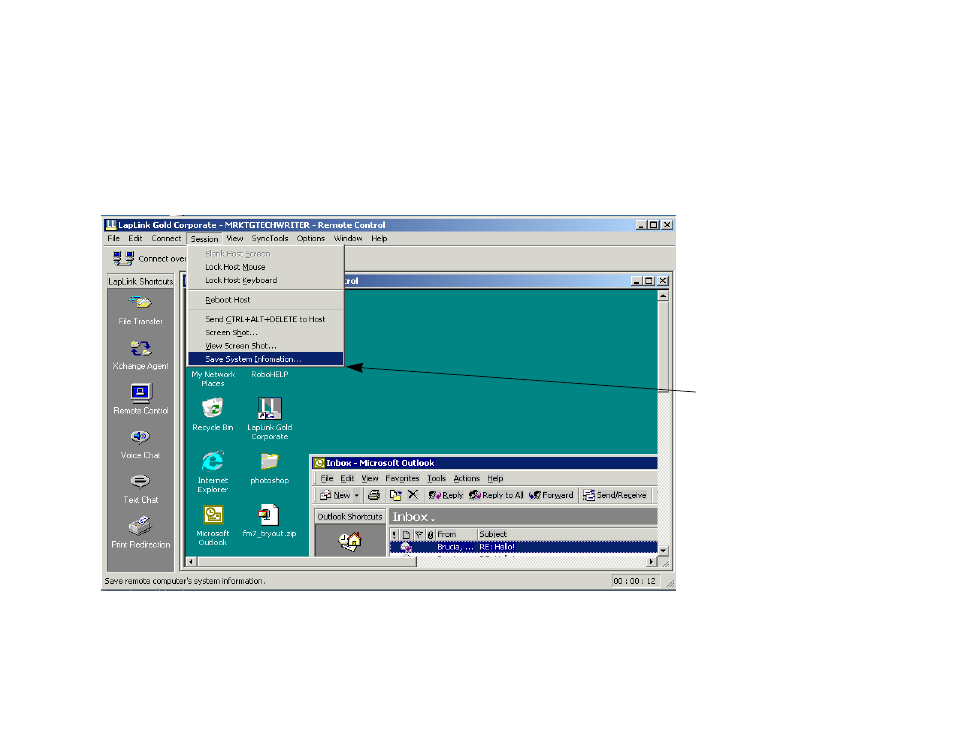
Task: Click the horizontal scroll left arrow
Action: pyautogui.click(x=191, y=562)
